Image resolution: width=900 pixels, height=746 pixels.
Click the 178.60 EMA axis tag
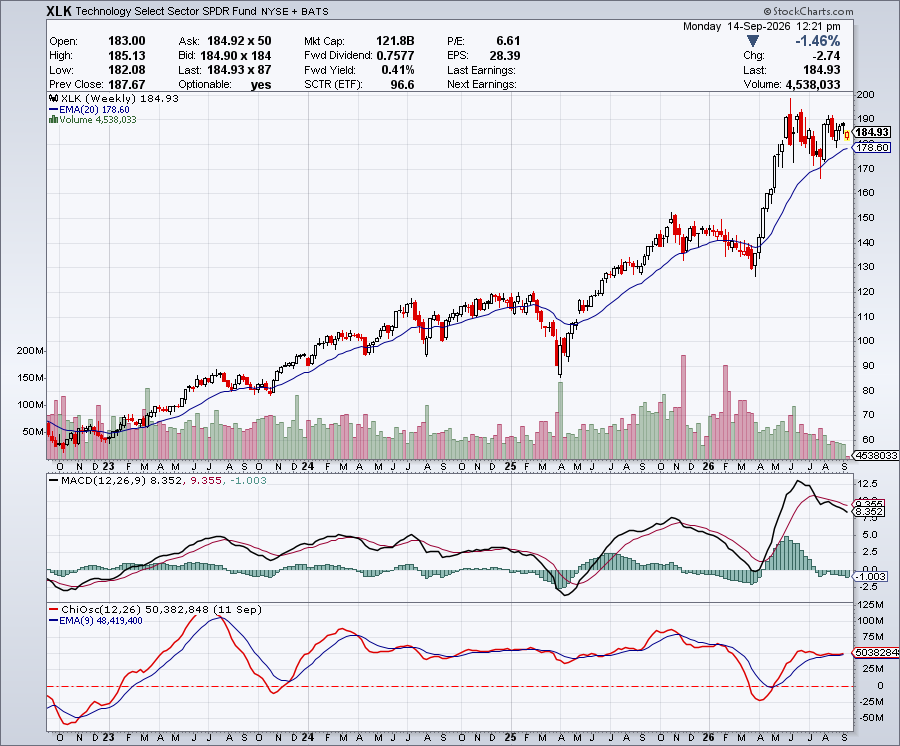pos(872,147)
